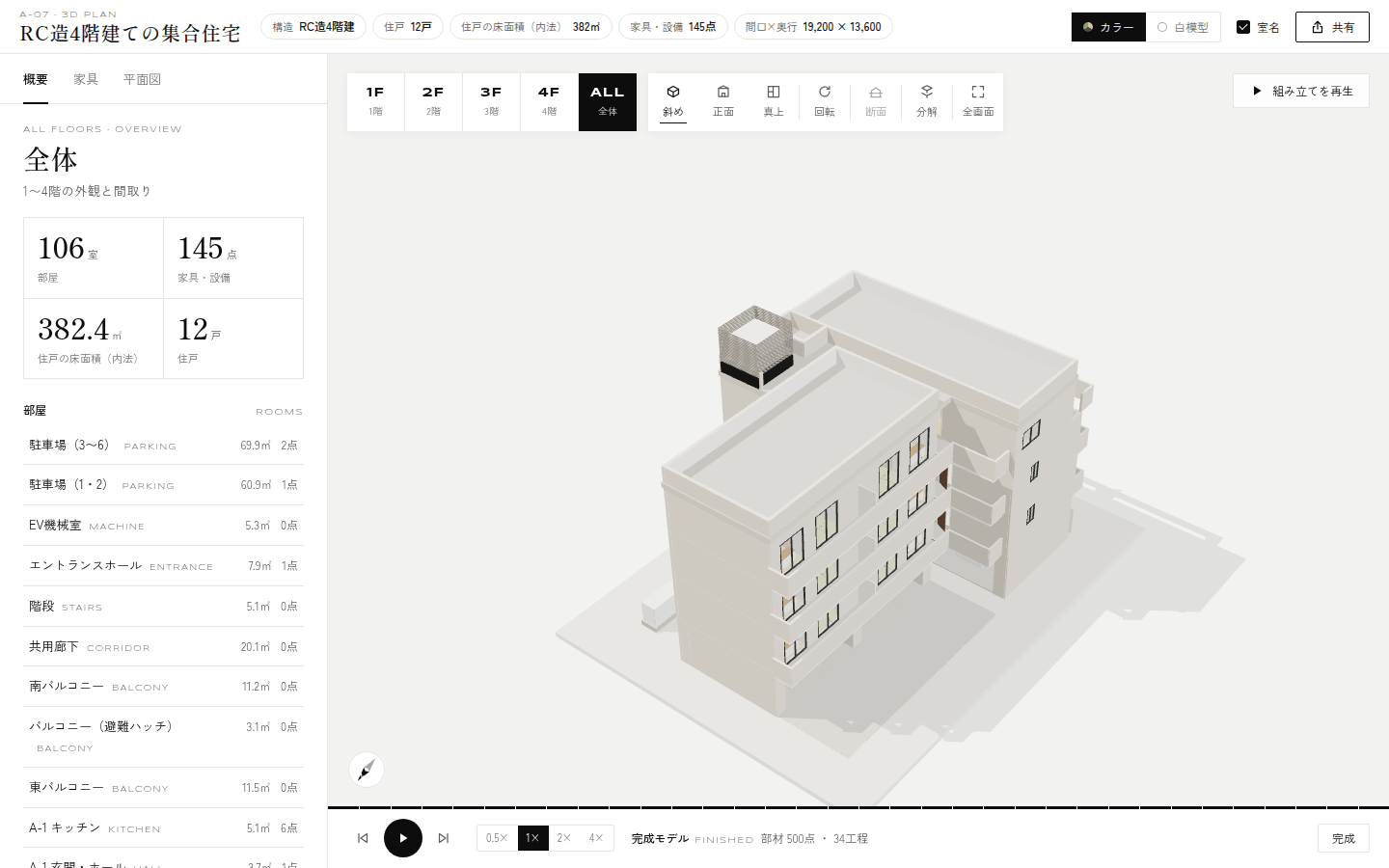
Task: Switch to front 正面 view
Action: pyautogui.click(x=723, y=101)
